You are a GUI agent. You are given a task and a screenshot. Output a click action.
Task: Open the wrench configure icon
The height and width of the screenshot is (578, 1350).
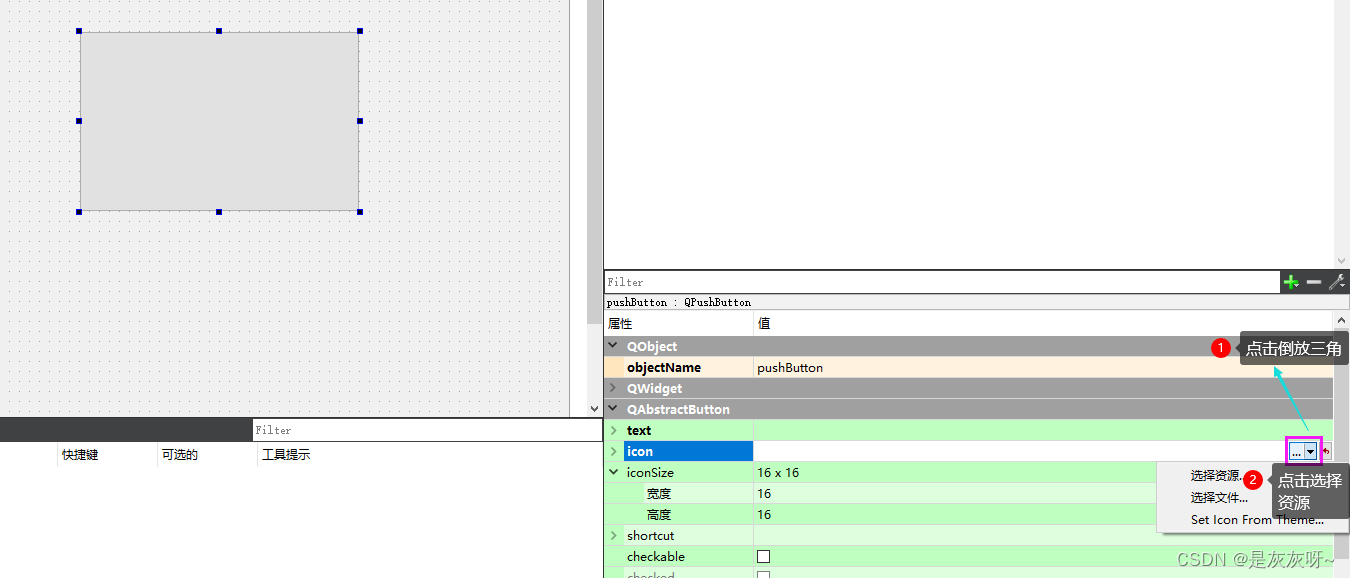[x=1336, y=283]
